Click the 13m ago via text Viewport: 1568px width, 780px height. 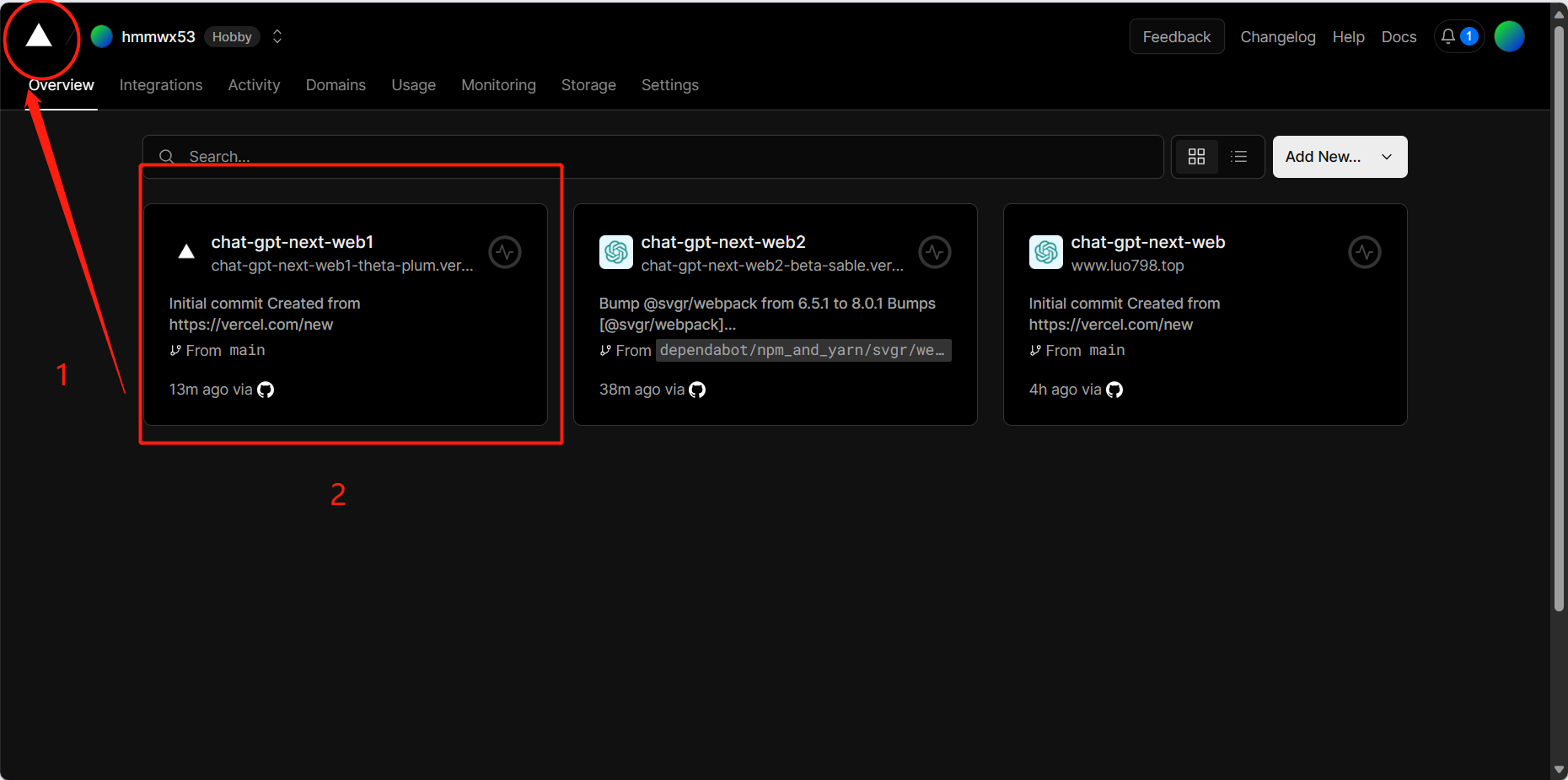211,390
